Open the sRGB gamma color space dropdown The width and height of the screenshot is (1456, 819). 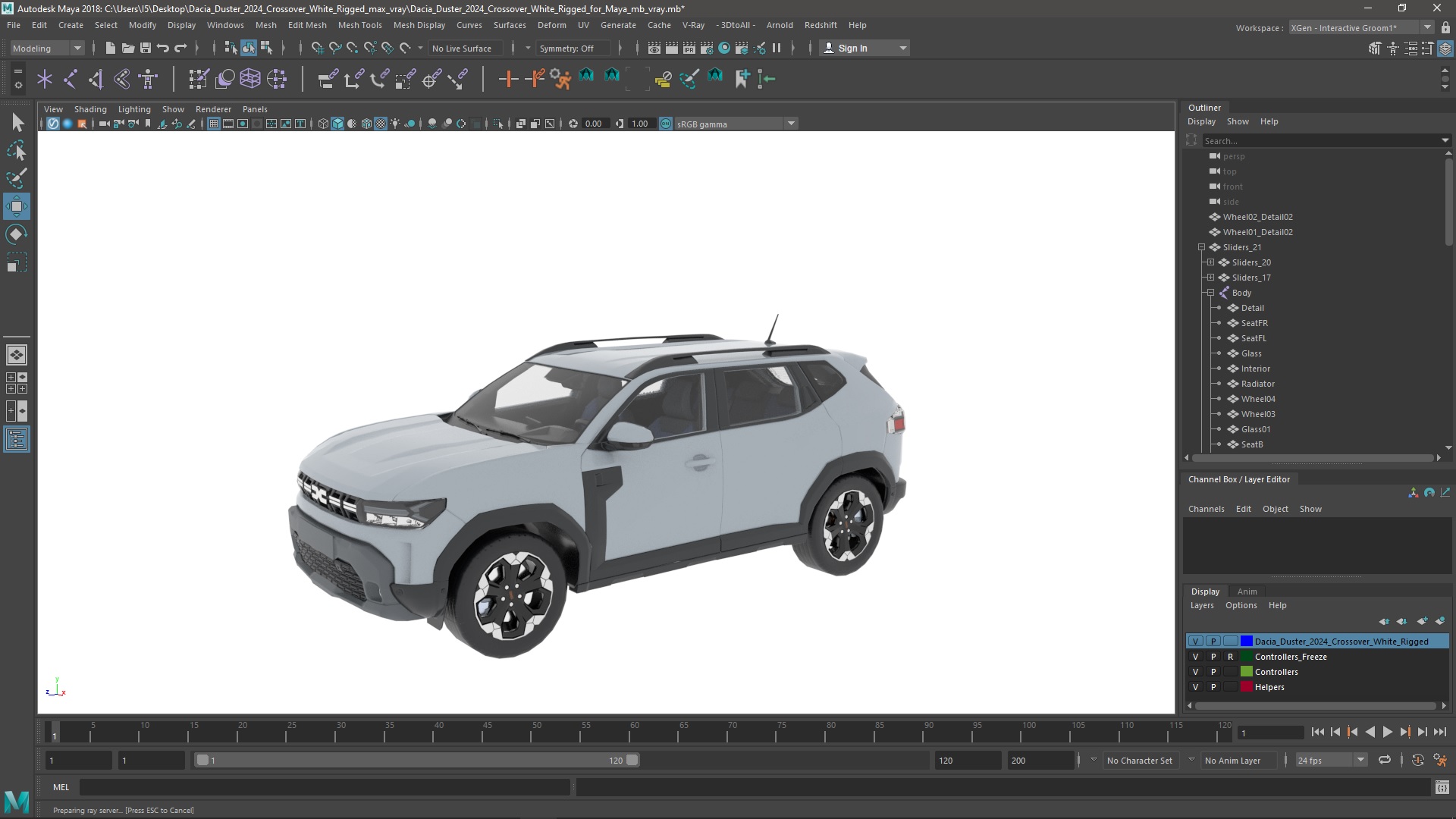736,124
